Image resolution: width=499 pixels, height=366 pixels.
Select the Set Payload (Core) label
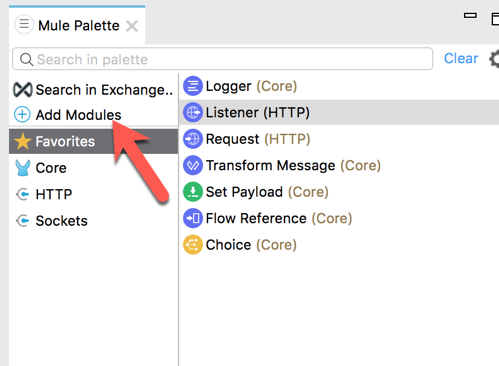(267, 192)
